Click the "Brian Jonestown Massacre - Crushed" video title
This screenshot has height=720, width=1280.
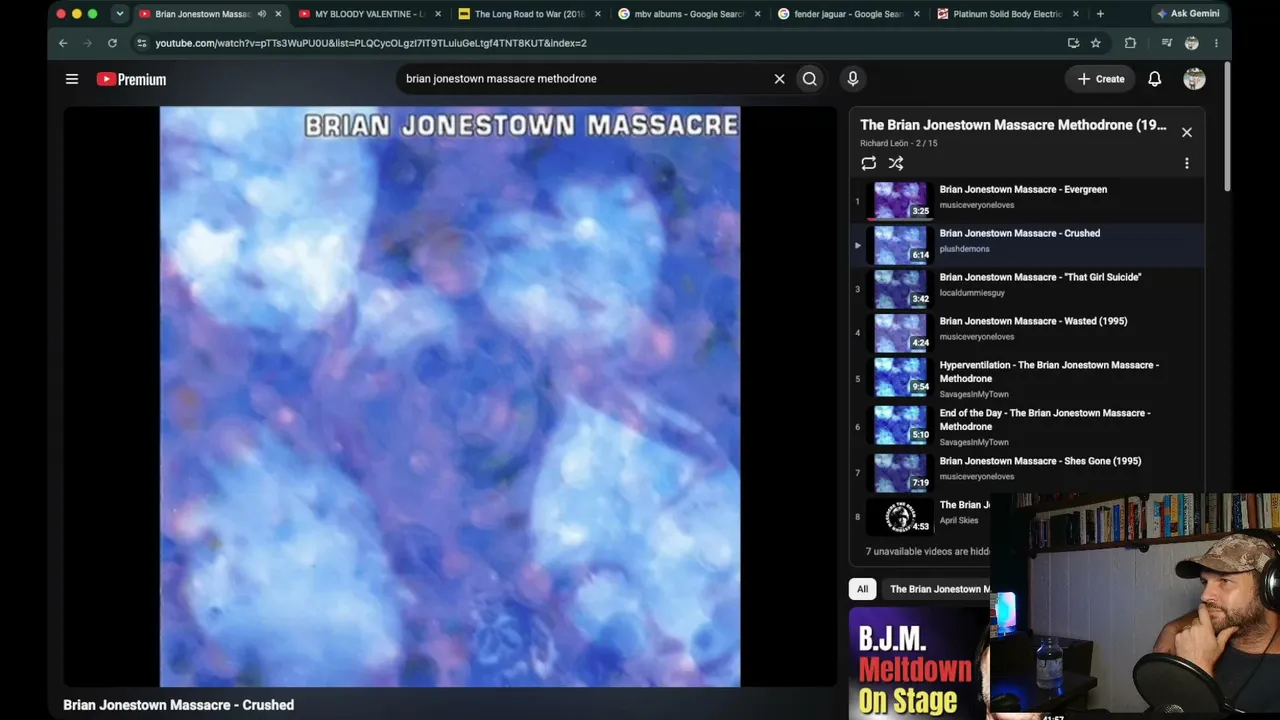[179, 705]
